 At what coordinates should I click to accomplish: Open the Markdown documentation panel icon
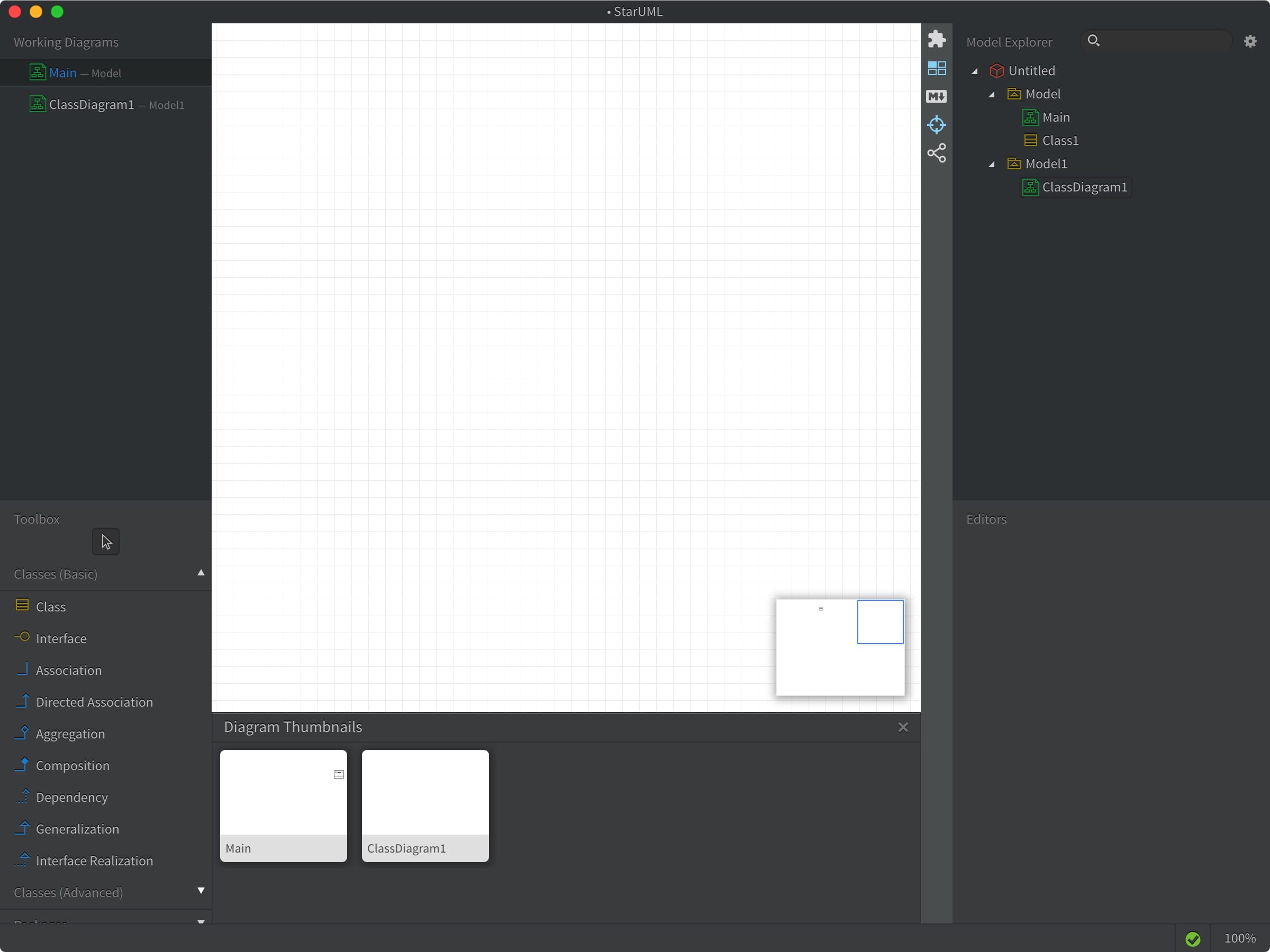(x=937, y=96)
